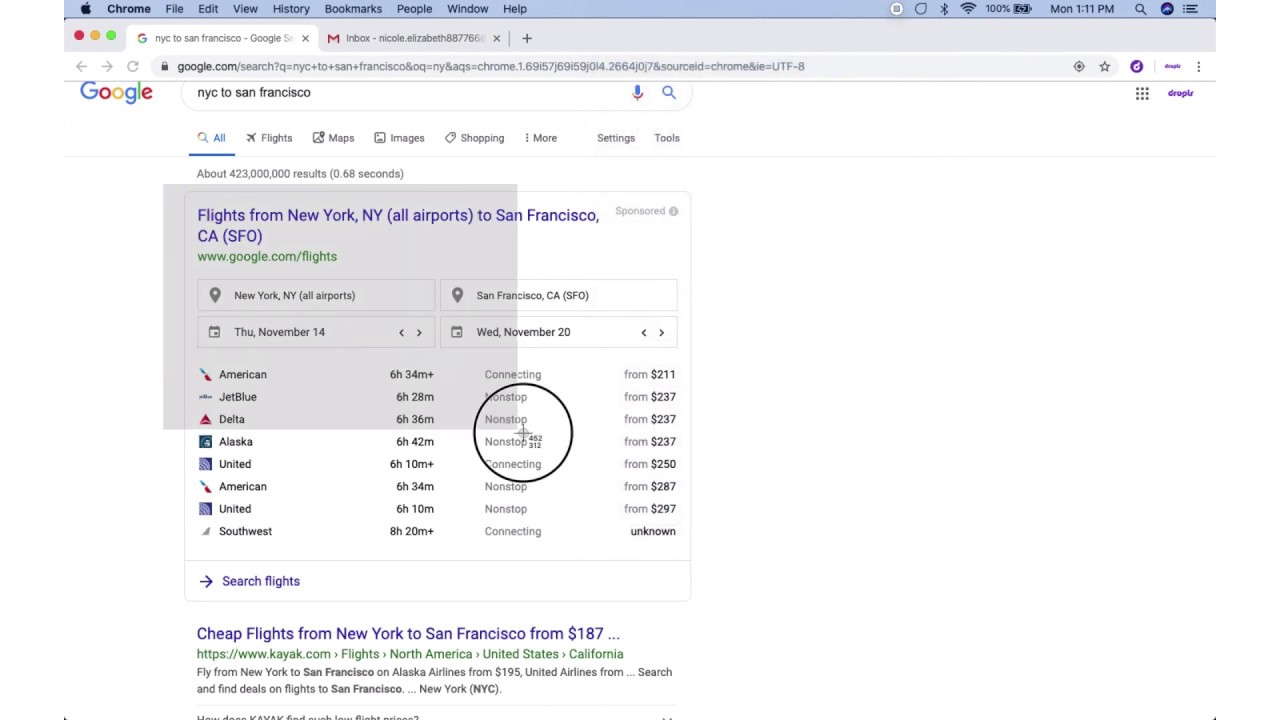Close the Google search tab
Screen dimensions: 1280x720
coord(305,38)
